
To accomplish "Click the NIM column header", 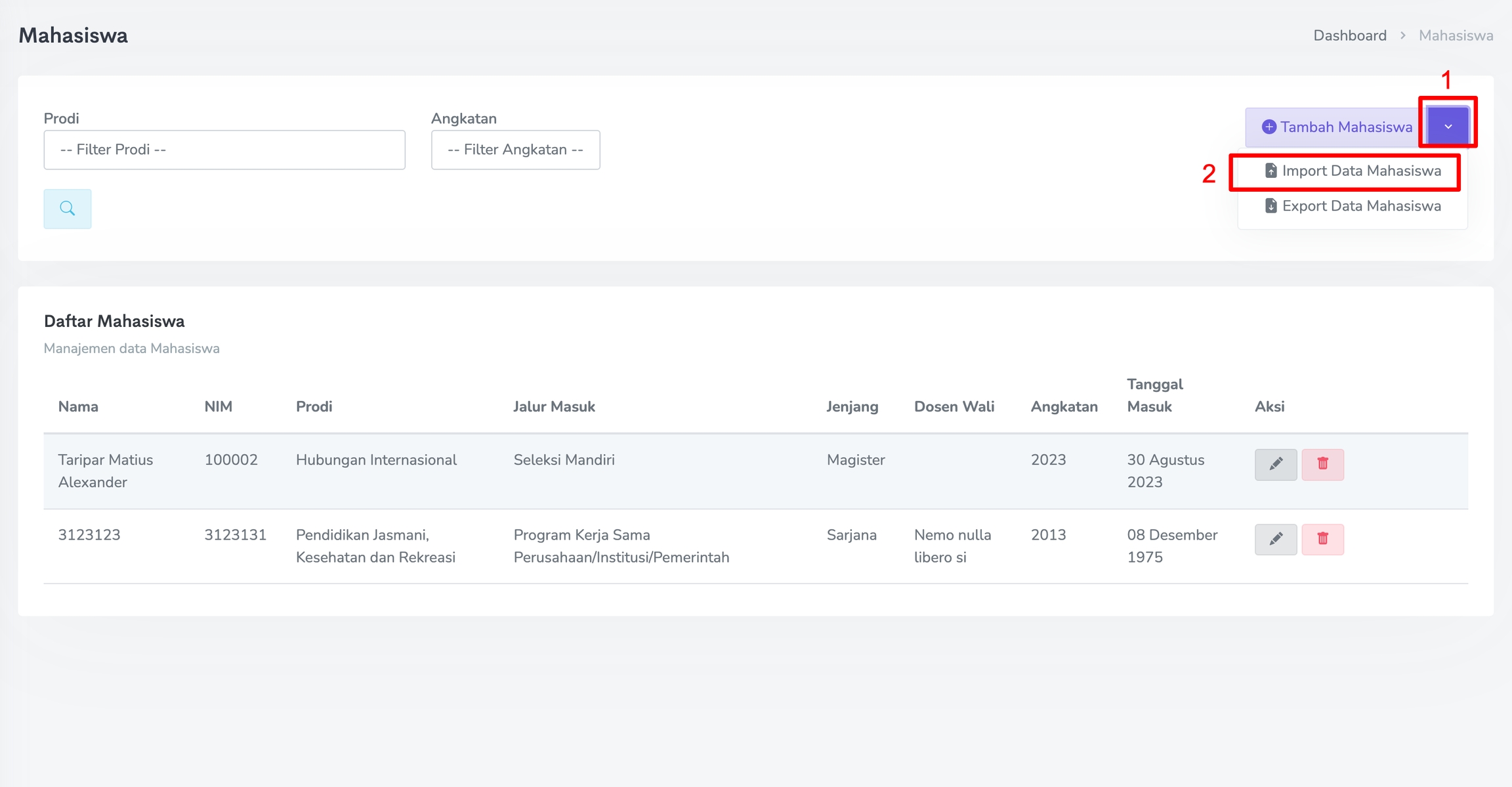I will (218, 406).
